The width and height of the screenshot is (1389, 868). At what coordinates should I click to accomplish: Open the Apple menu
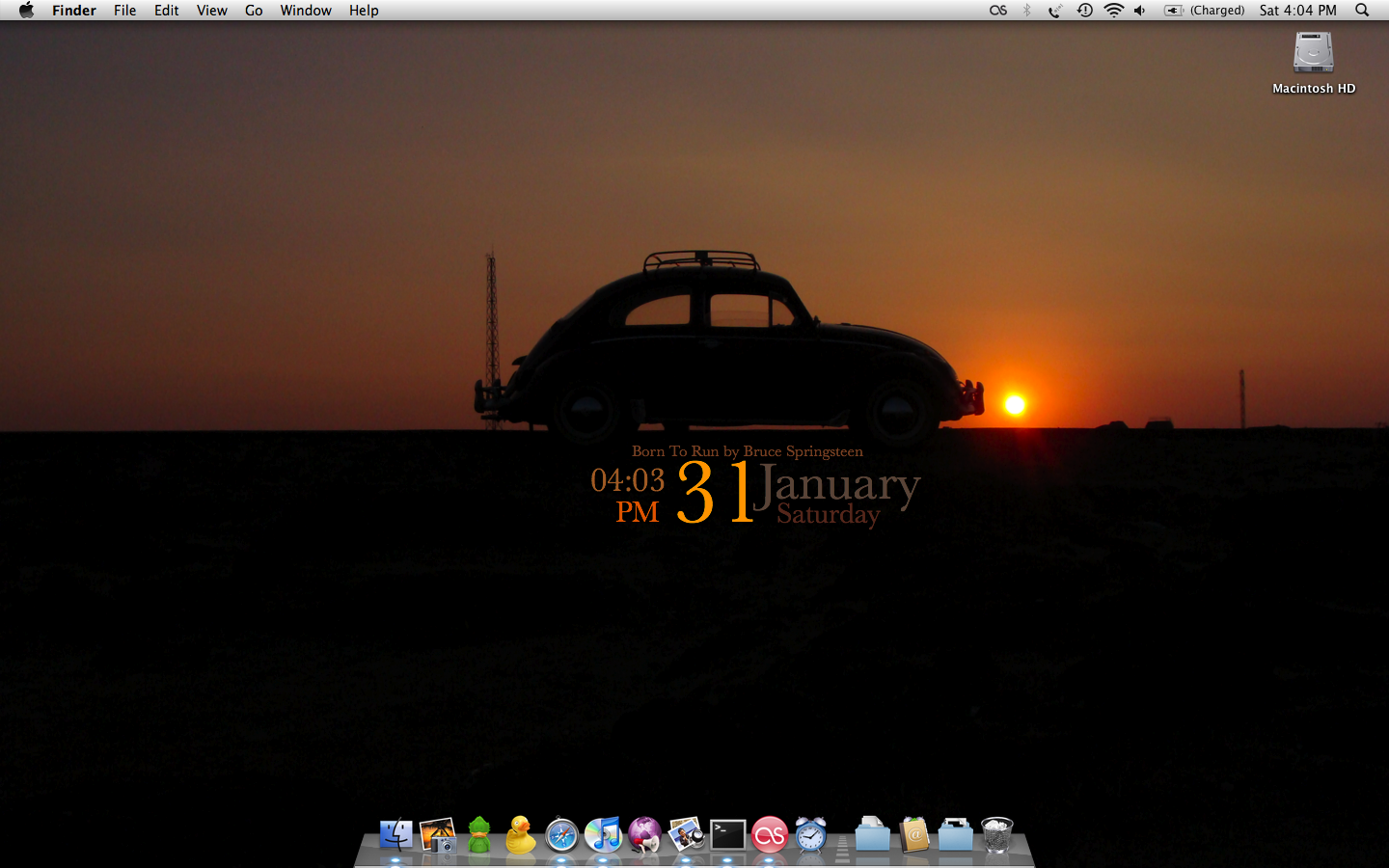(x=27, y=11)
